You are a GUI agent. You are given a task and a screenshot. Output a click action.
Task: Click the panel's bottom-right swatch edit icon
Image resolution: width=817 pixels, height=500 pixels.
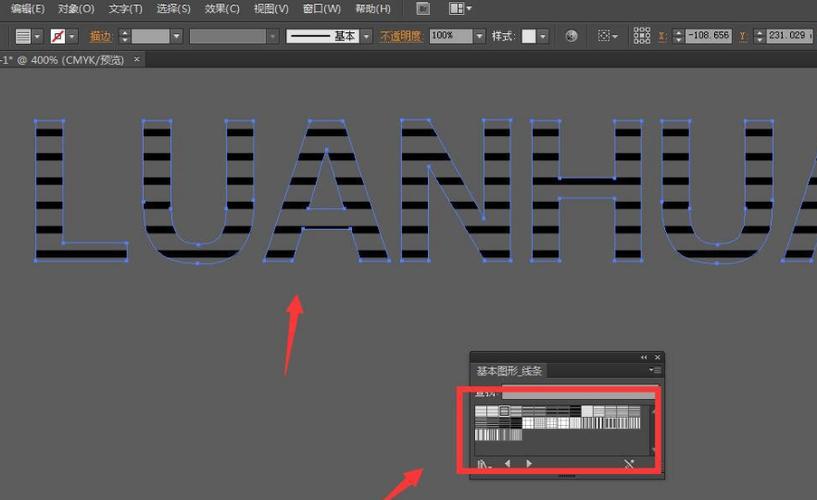[x=628, y=464]
